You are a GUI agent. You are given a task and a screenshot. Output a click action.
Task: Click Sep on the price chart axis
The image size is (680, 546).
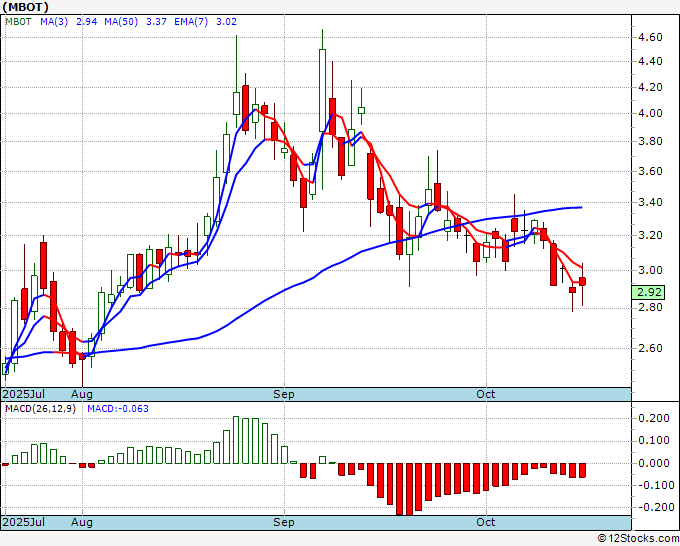click(284, 394)
